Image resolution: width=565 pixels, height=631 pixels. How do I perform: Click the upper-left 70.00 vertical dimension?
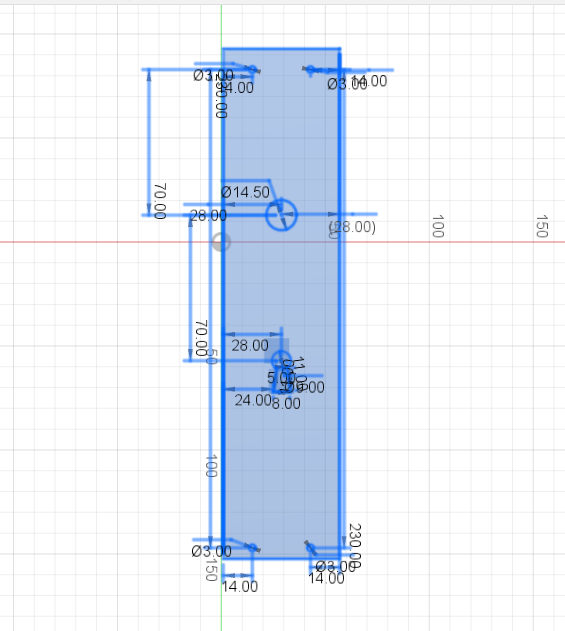(x=160, y=201)
